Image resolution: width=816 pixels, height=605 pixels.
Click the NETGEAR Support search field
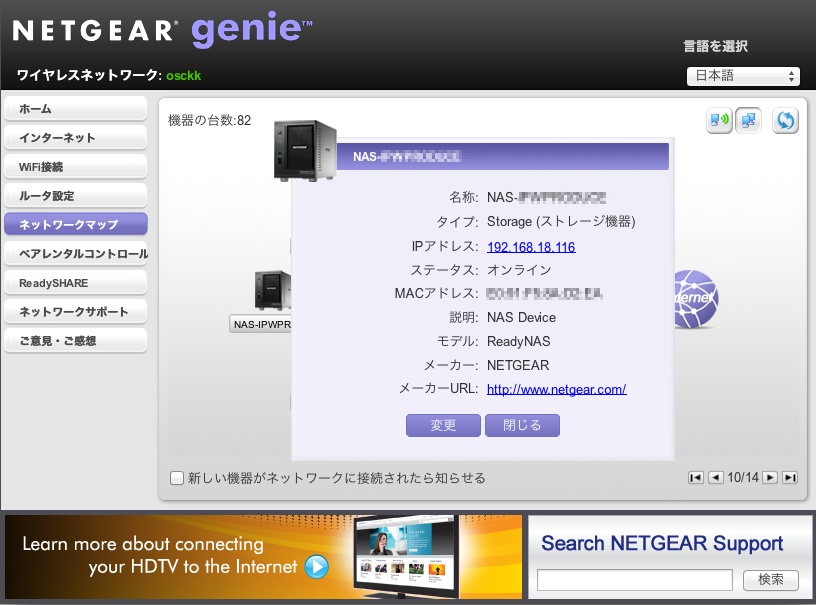635,580
